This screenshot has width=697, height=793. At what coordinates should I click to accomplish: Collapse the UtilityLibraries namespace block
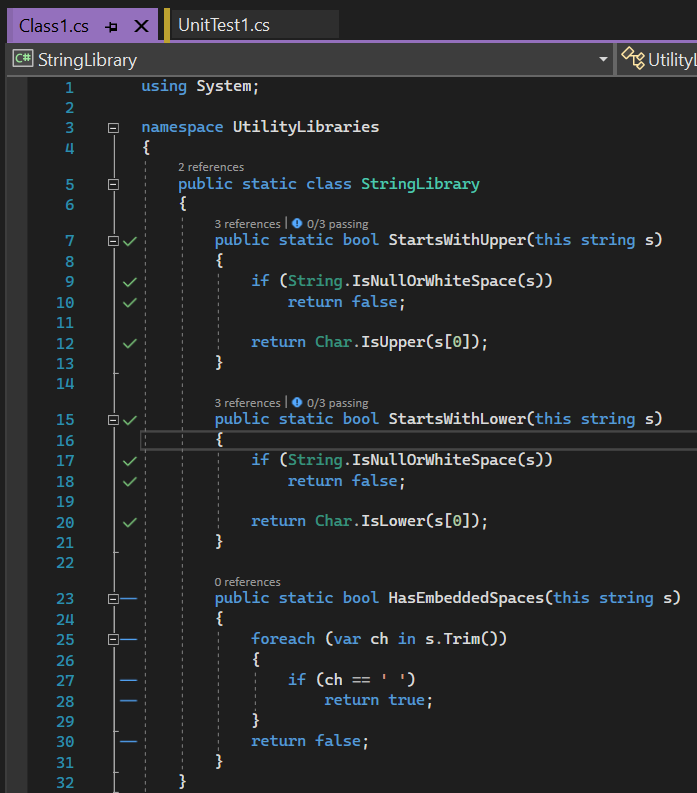pos(113,128)
